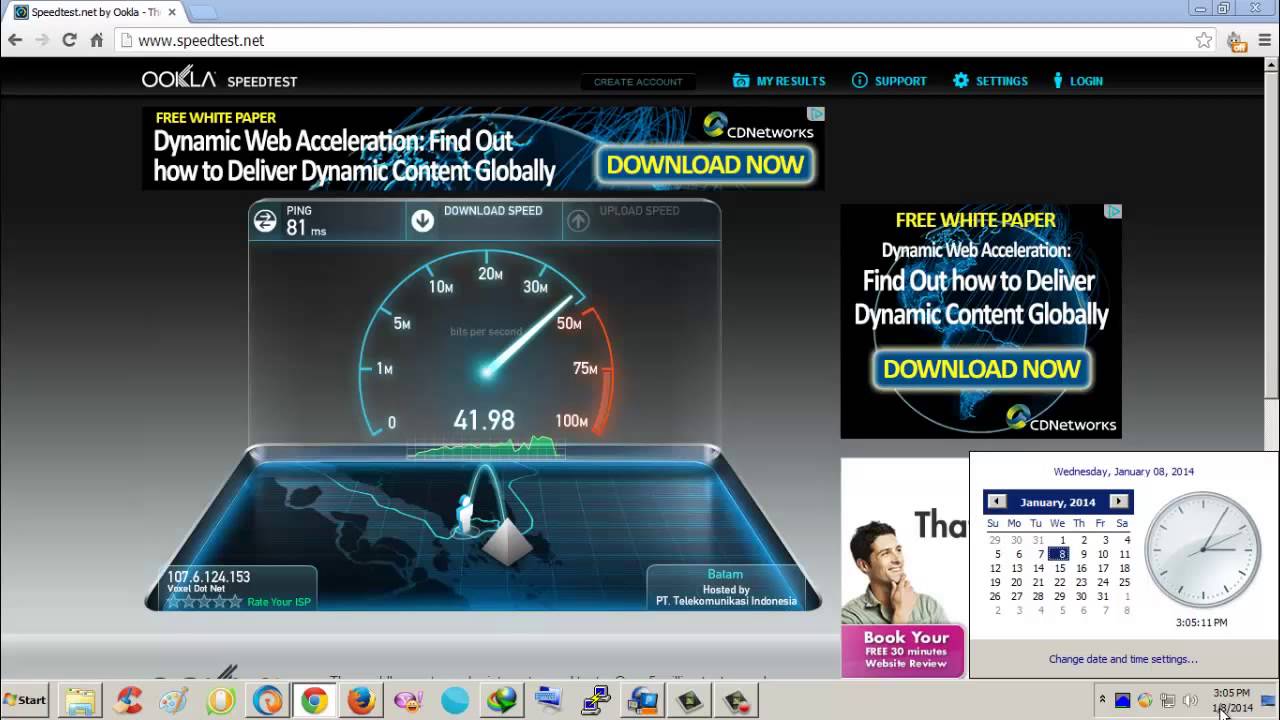Click the CREATE ACCOUNT button

coord(638,82)
